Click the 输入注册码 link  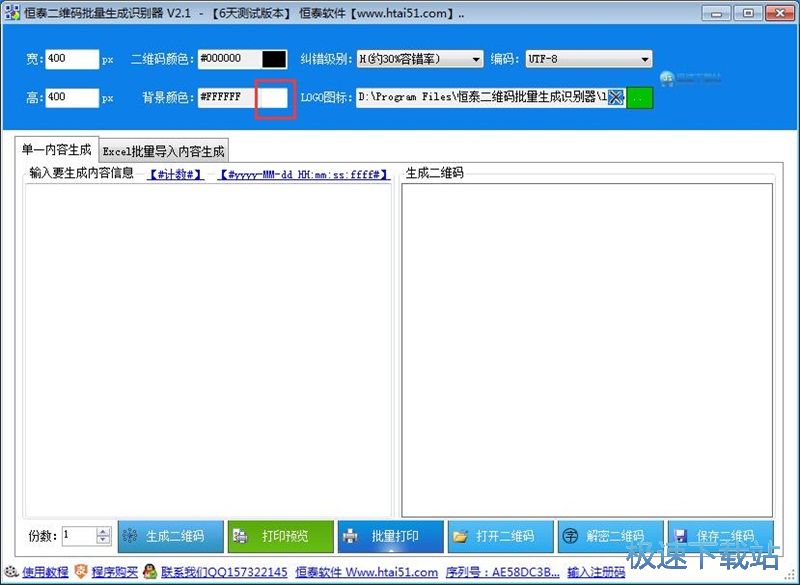click(x=596, y=572)
